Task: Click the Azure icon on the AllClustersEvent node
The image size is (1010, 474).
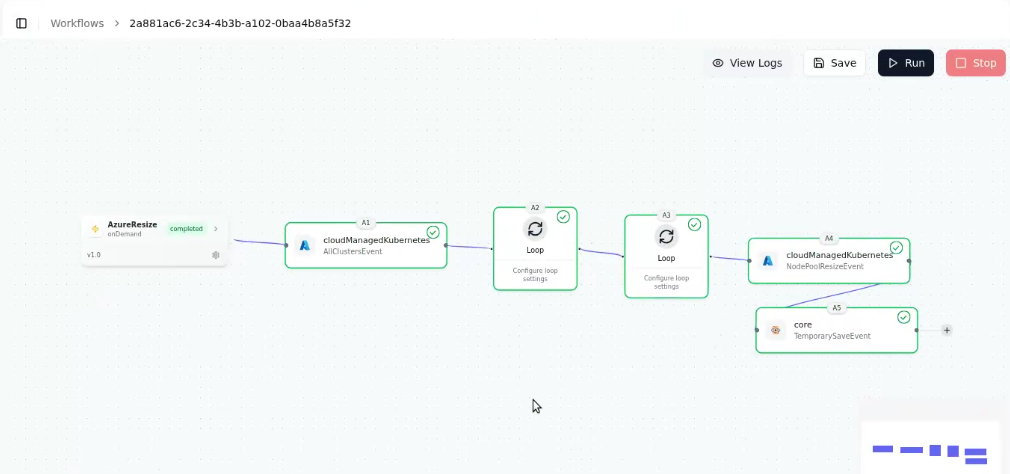Action: click(x=305, y=245)
